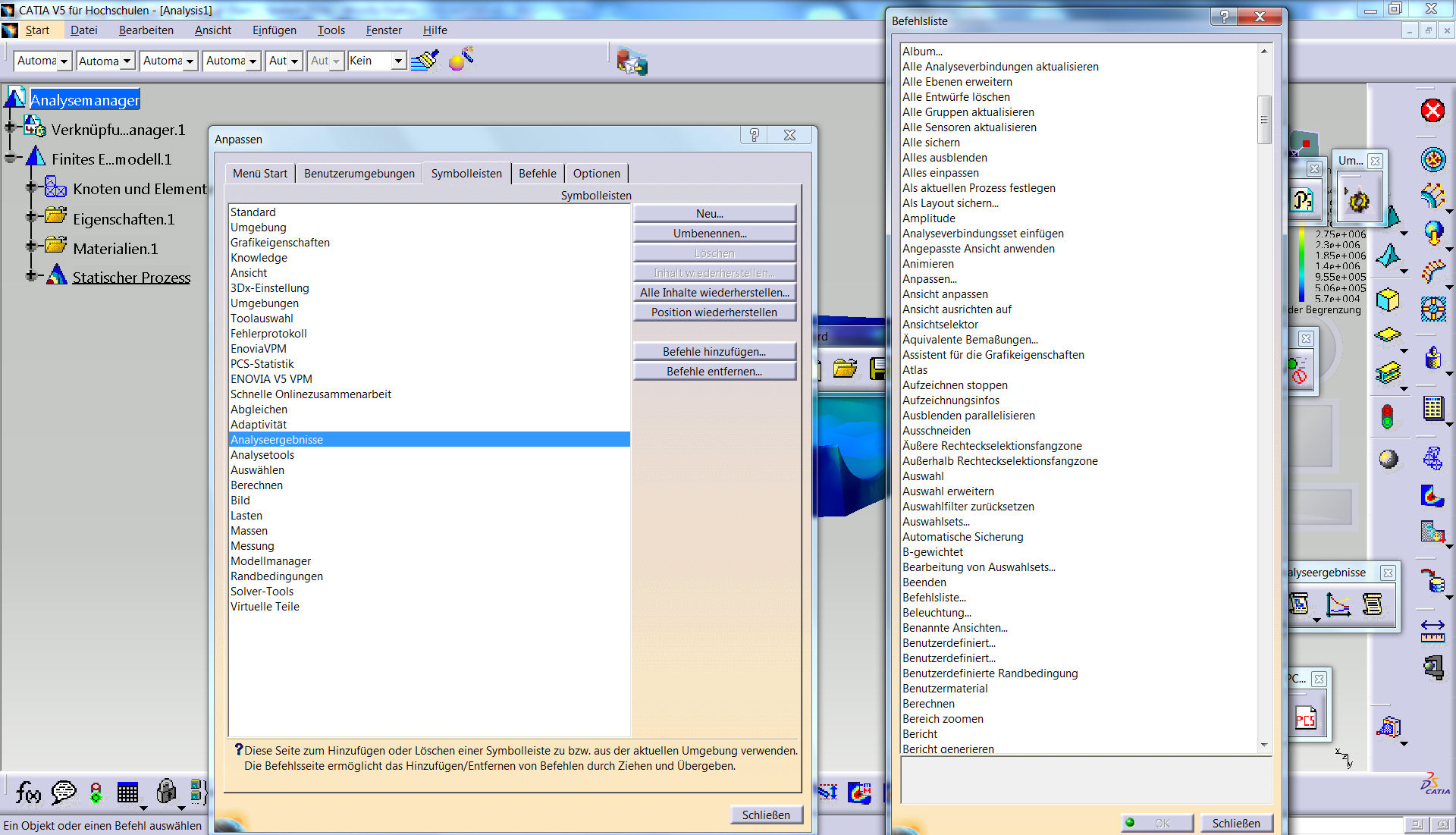This screenshot has height=835, width=1456.
Task: Click the gray sphere icon
Action: (x=1388, y=459)
